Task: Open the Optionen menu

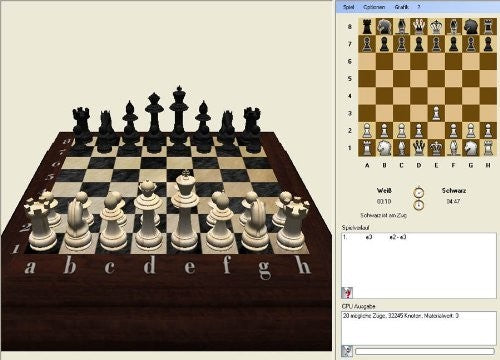Action: (374, 7)
